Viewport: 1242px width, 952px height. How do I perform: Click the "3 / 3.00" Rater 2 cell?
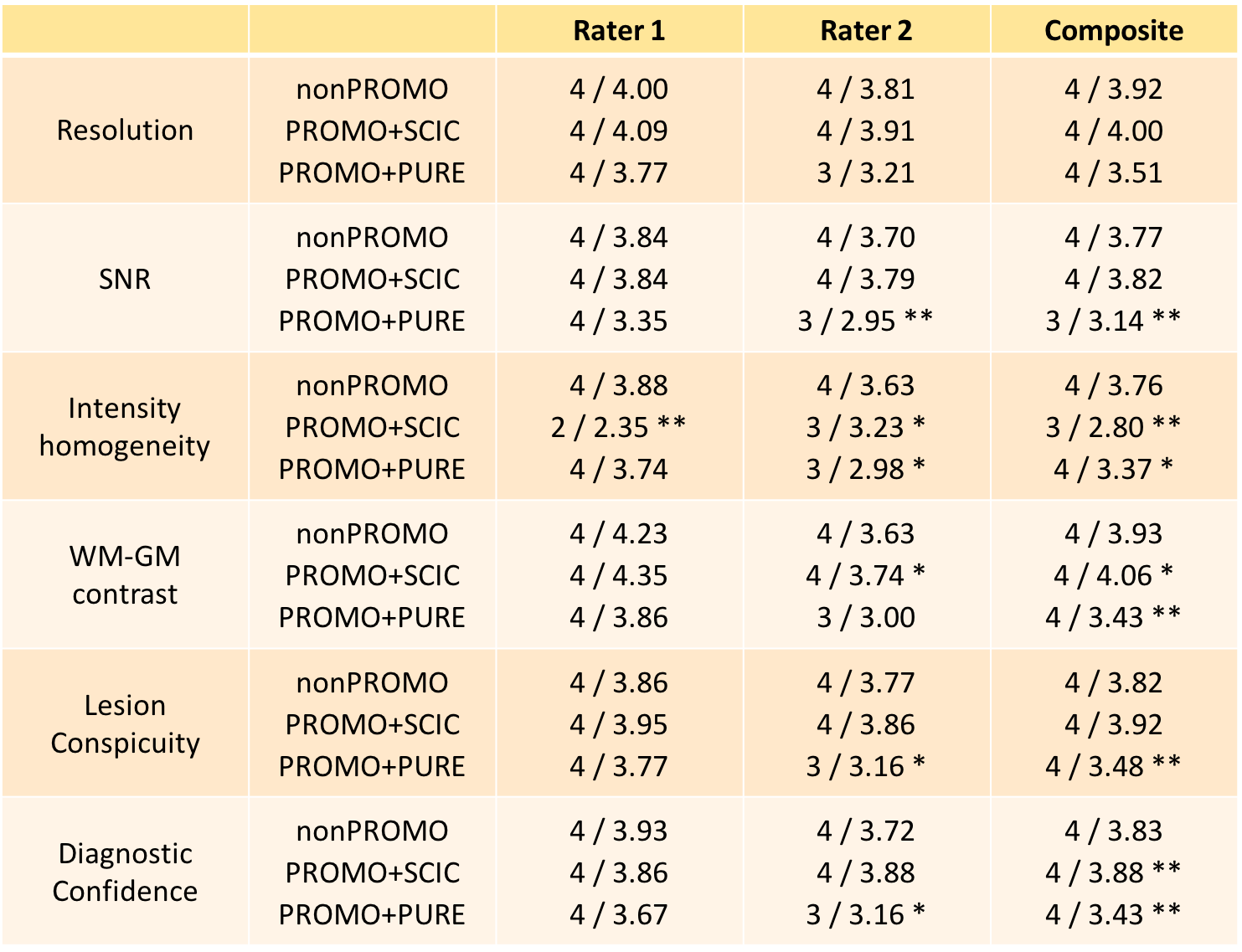point(866,617)
